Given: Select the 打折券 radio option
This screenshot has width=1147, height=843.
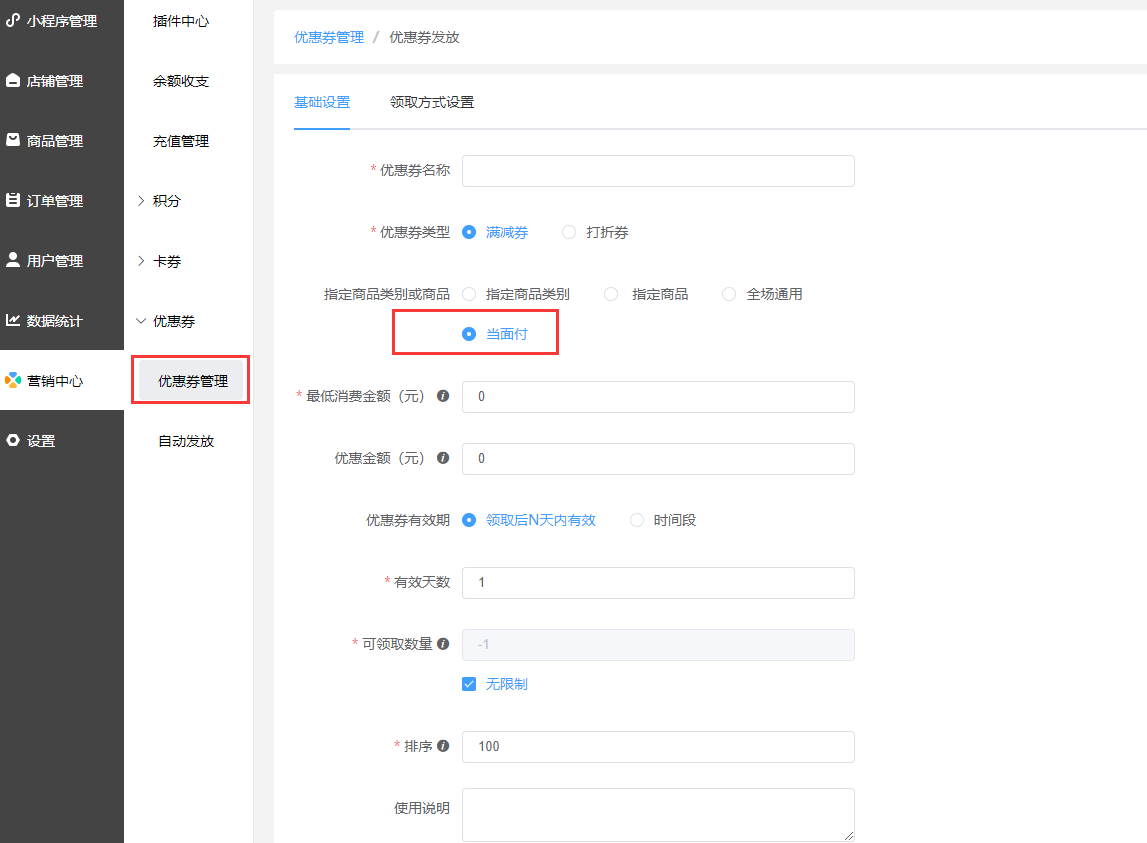Looking at the screenshot, I should click(569, 232).
